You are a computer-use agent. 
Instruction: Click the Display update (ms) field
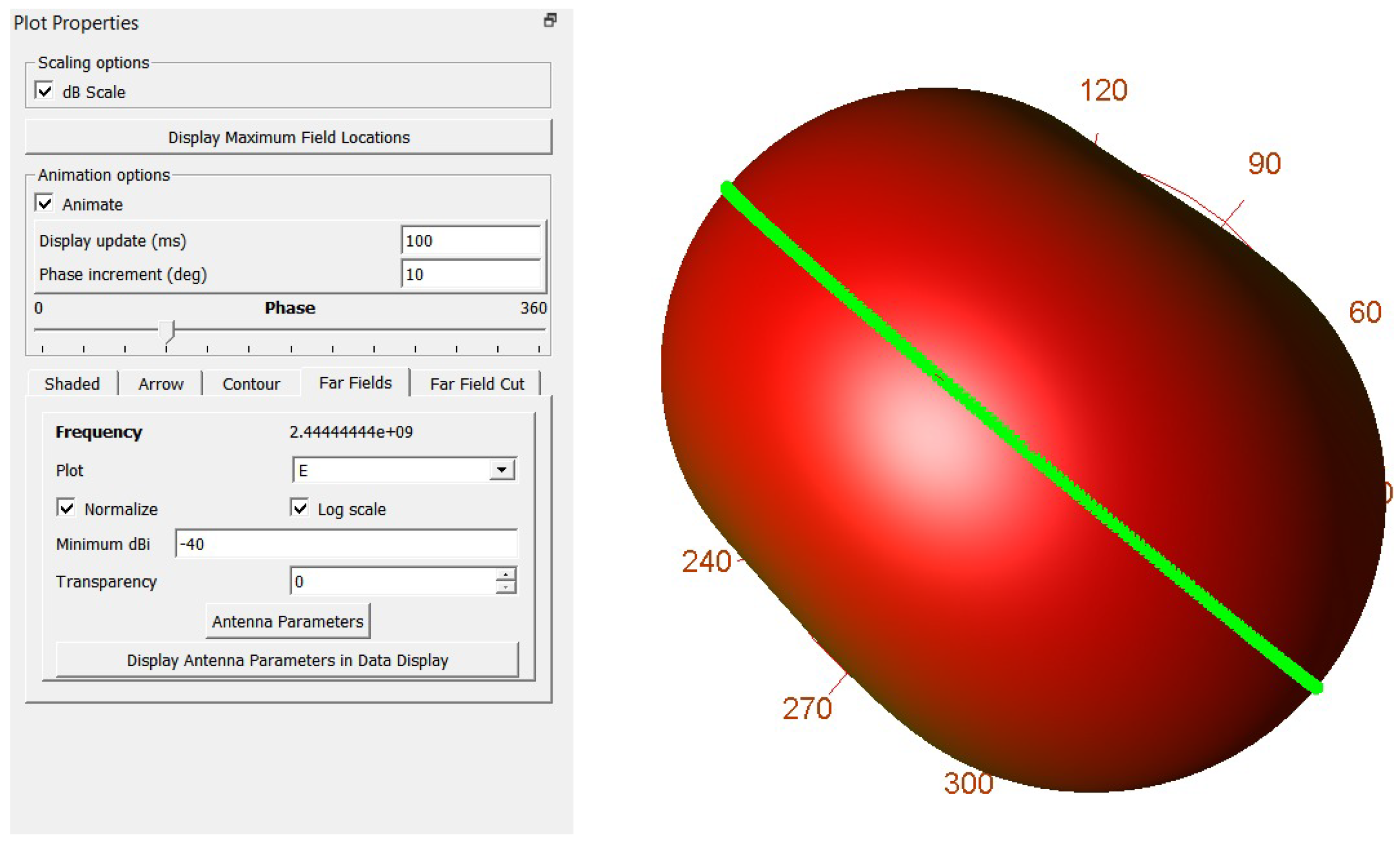pos(470,240)
